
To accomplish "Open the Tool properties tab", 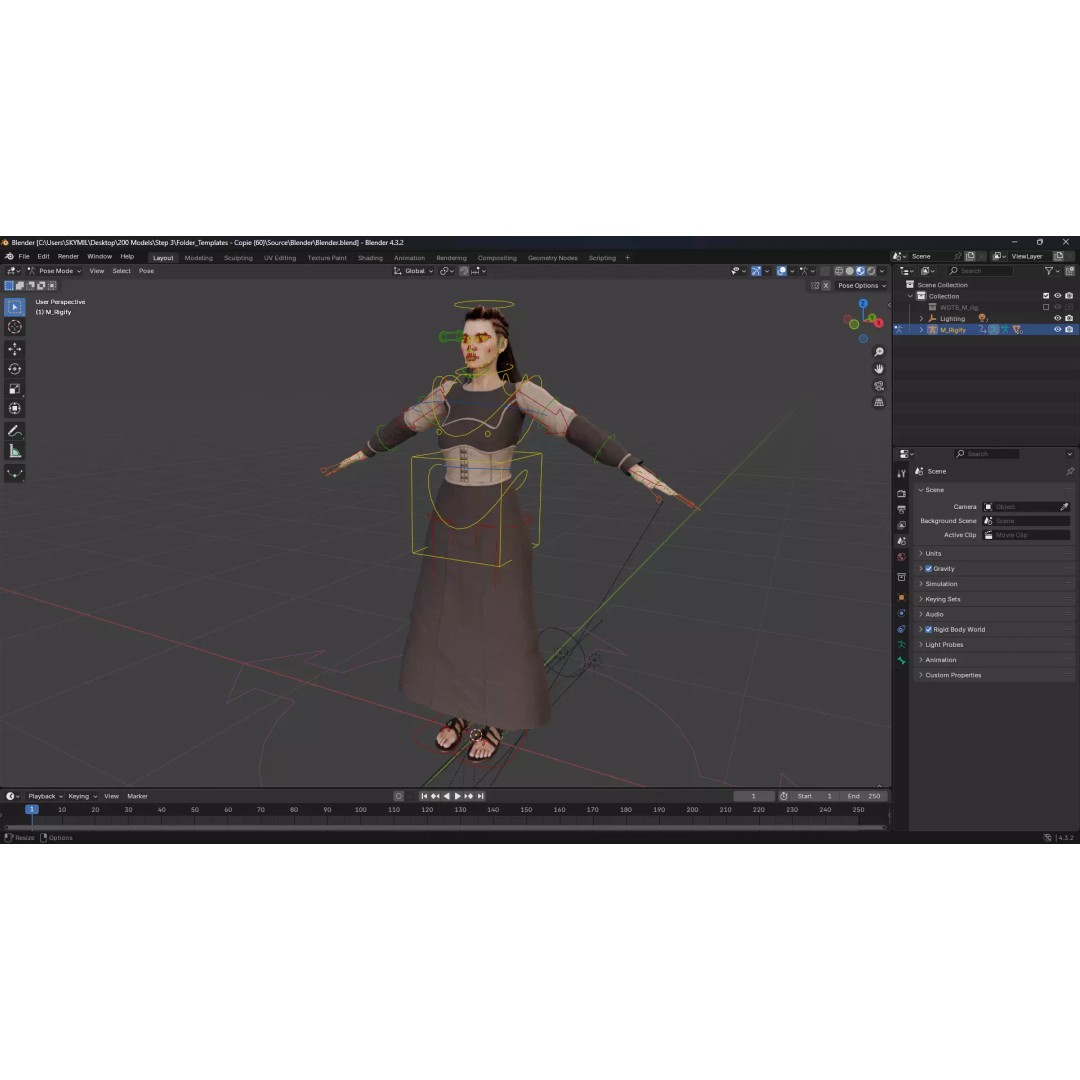I will (901, 473).
